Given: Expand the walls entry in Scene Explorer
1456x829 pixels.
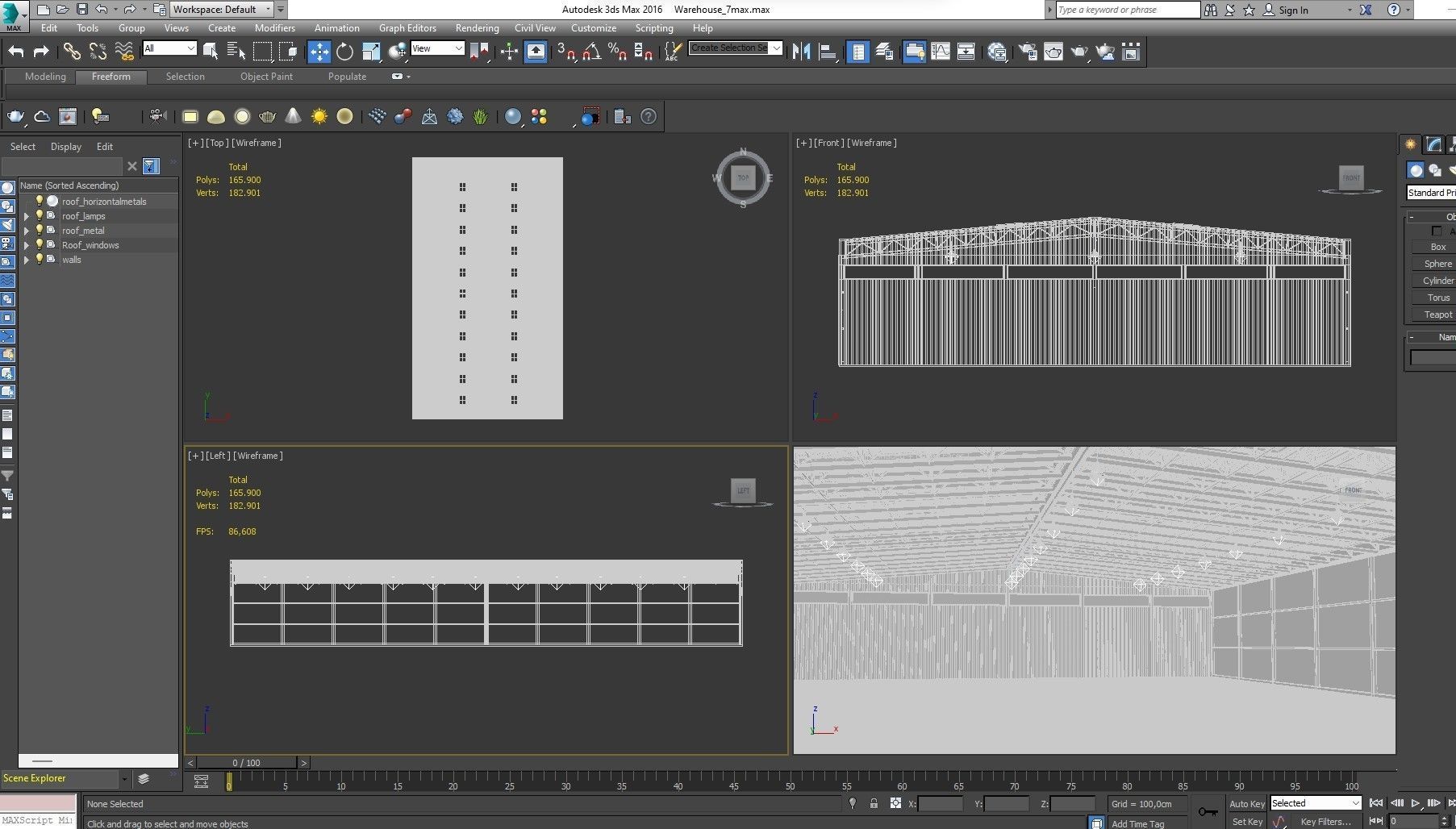Looking at the screenshot, I should click(27, 260).
